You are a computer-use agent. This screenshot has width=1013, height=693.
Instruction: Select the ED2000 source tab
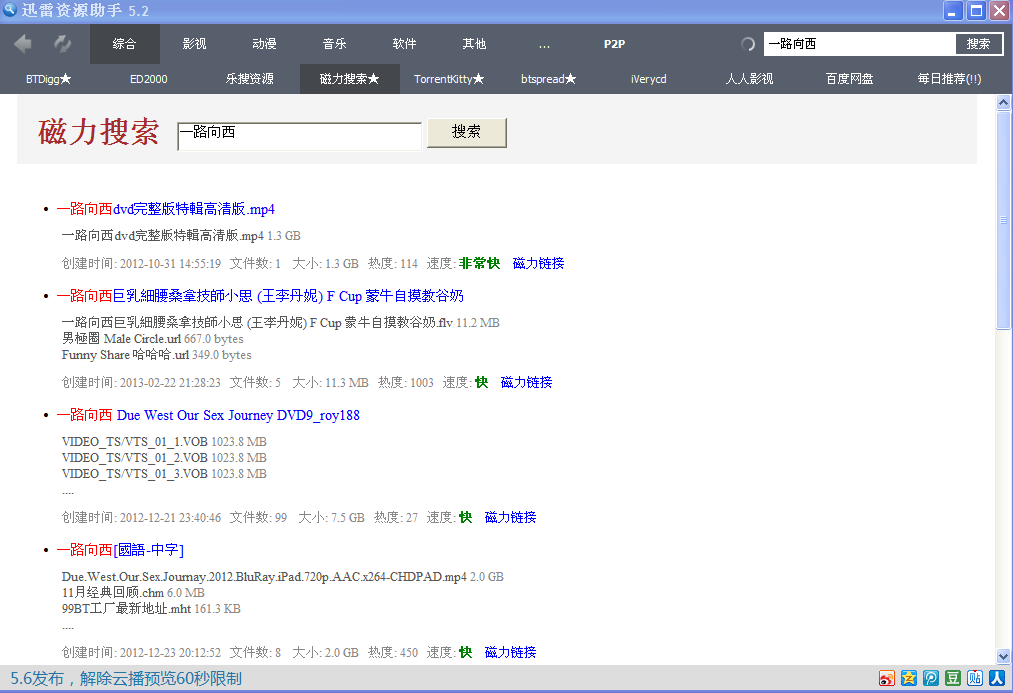[149, 79]
